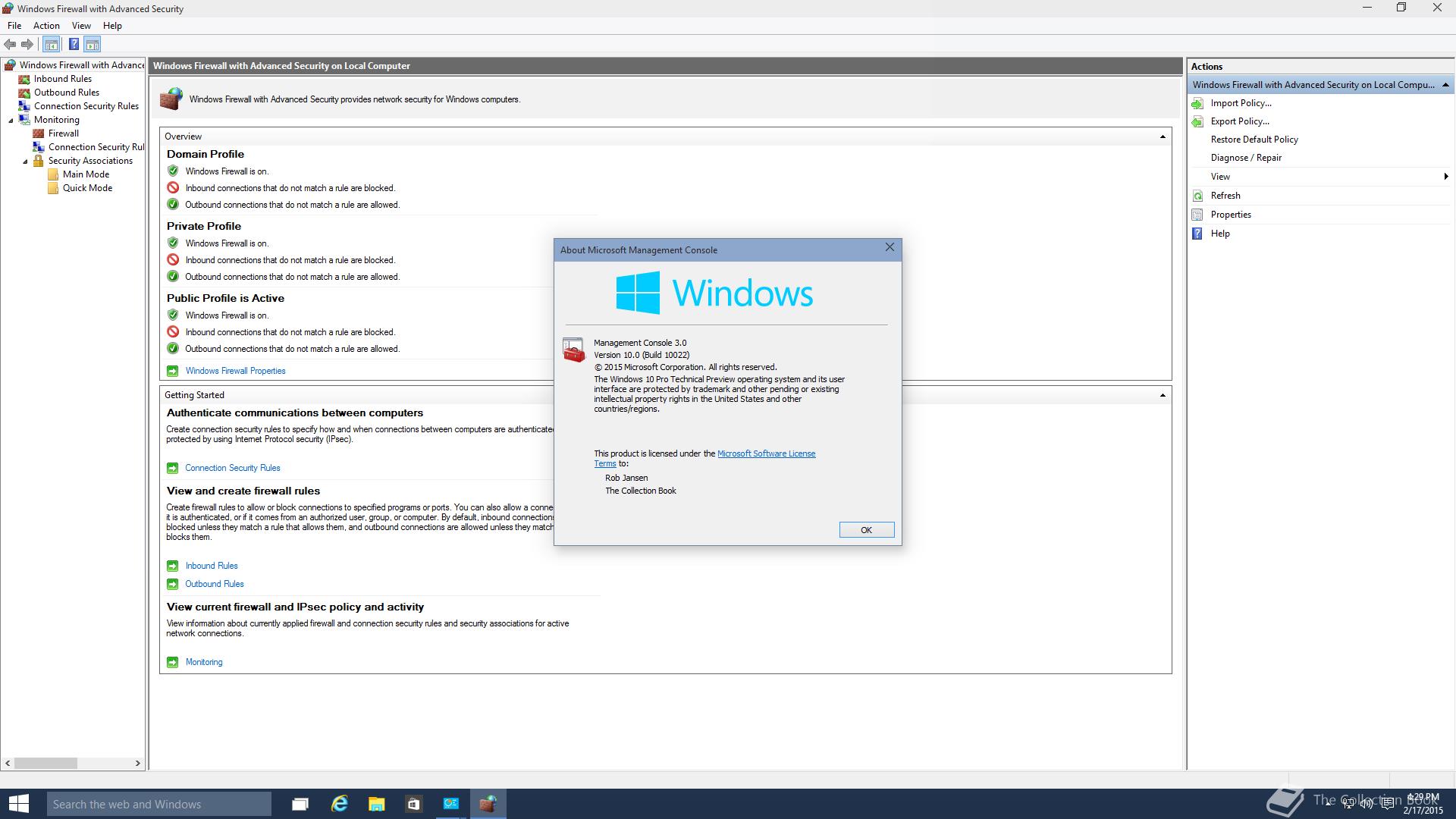This screenshot has height=819, width=1456.
Task: Click the Back arrow toolbar icon
Action: tap(10, 45)
